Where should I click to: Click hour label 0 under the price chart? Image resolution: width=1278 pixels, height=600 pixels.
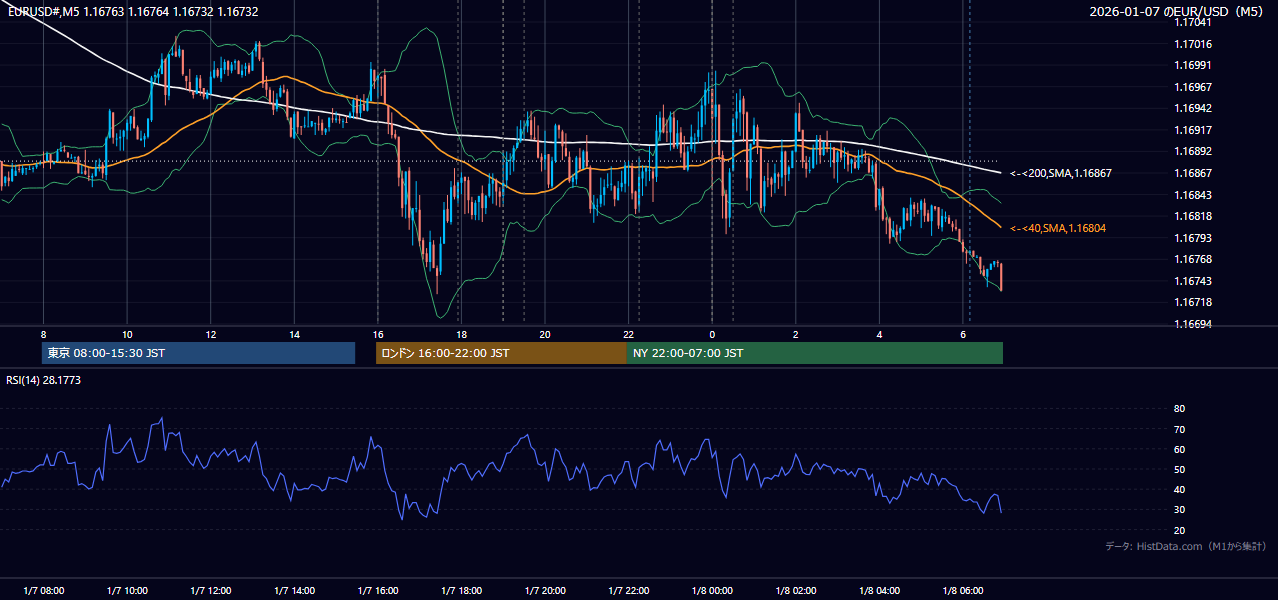(711, 334)
